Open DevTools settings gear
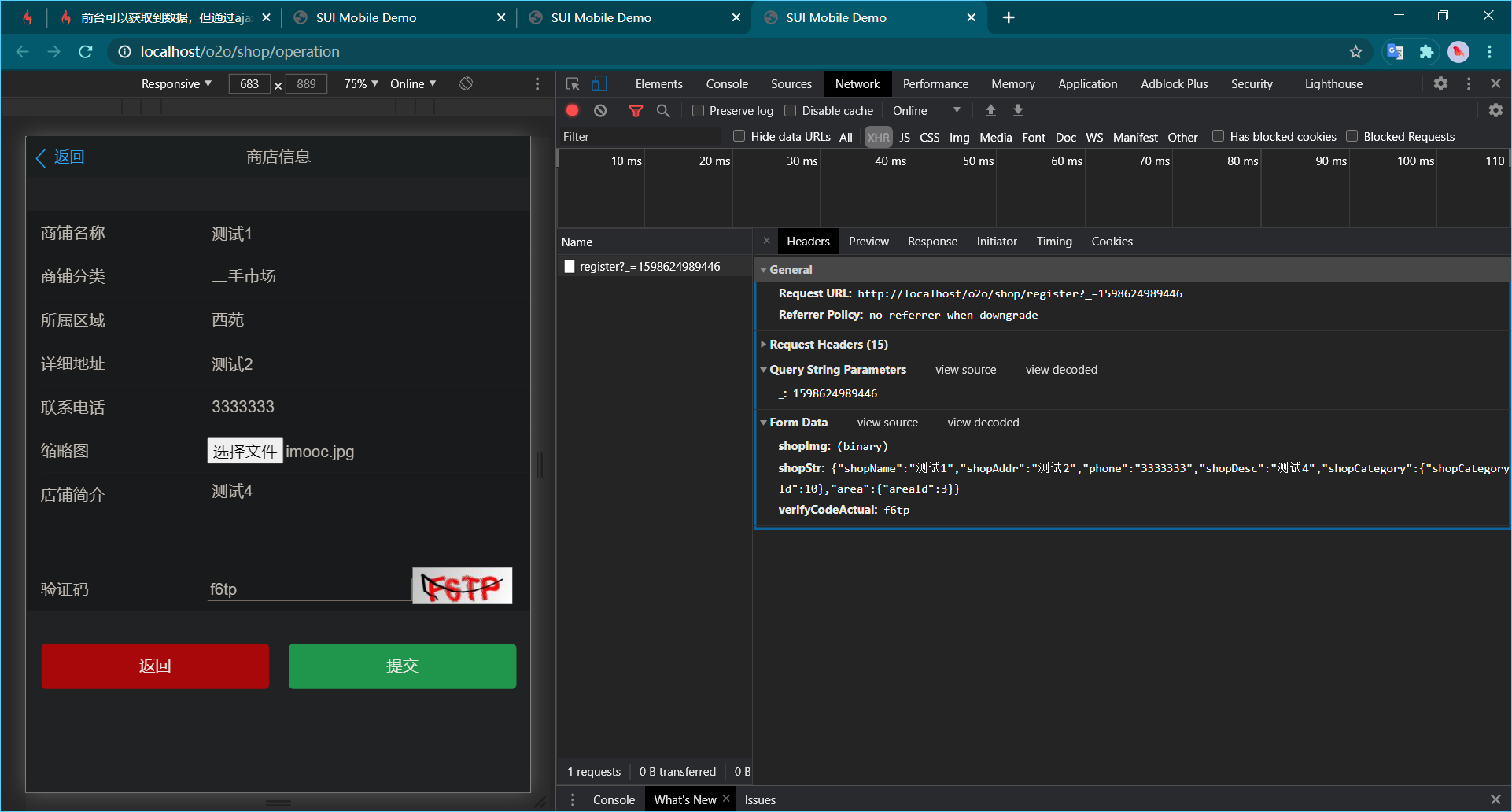Screen dimensions: 1512x812 (x=1440, y=83)
